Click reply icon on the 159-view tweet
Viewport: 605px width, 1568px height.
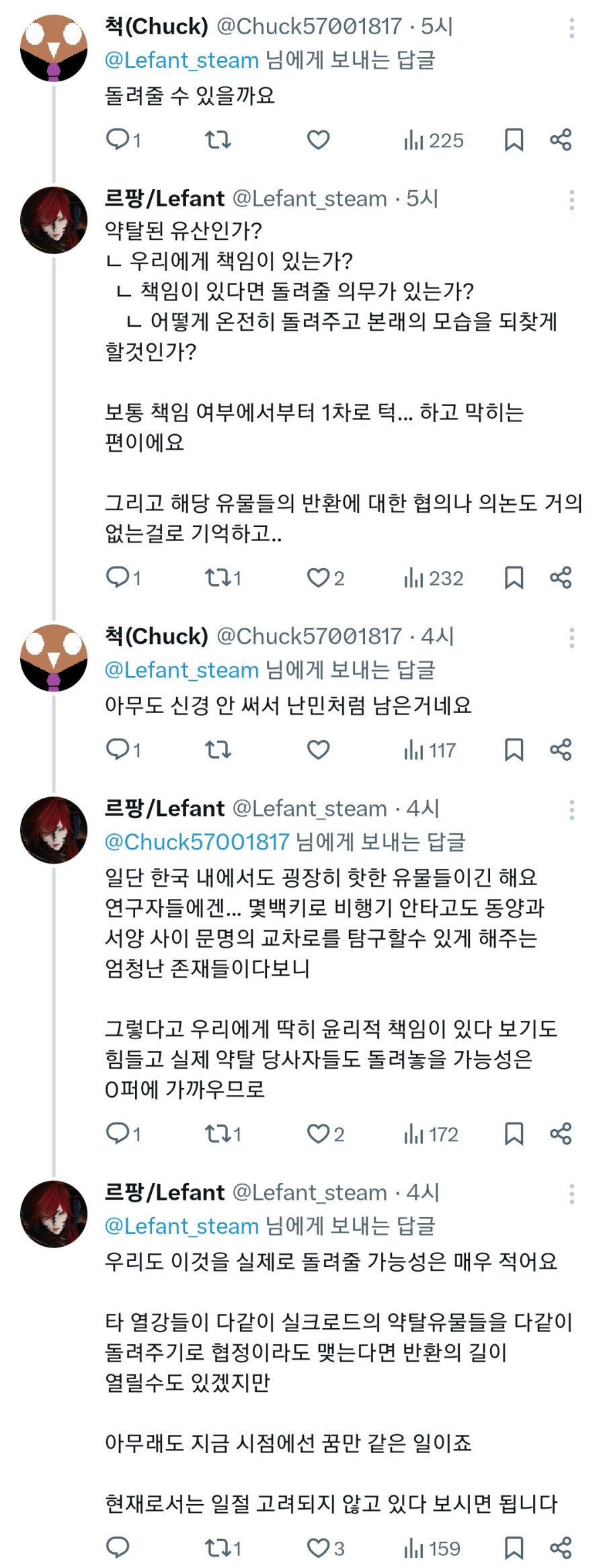coord(118,1547)
